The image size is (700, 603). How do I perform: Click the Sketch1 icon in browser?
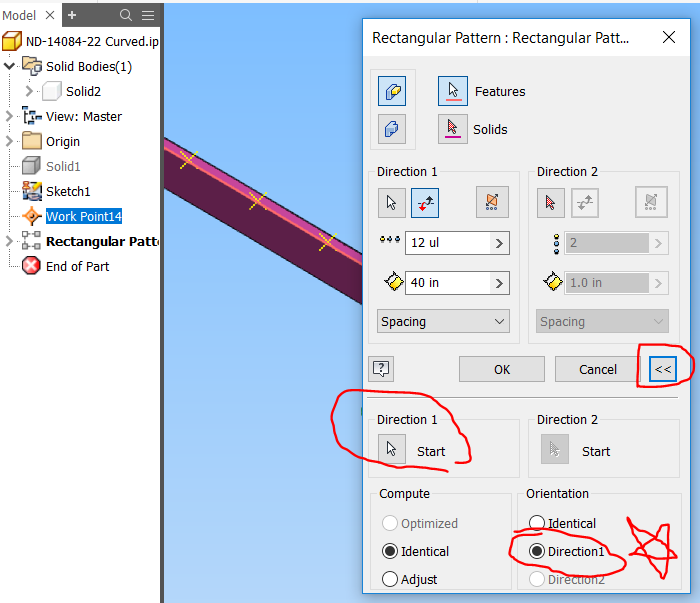pos(32,191)
